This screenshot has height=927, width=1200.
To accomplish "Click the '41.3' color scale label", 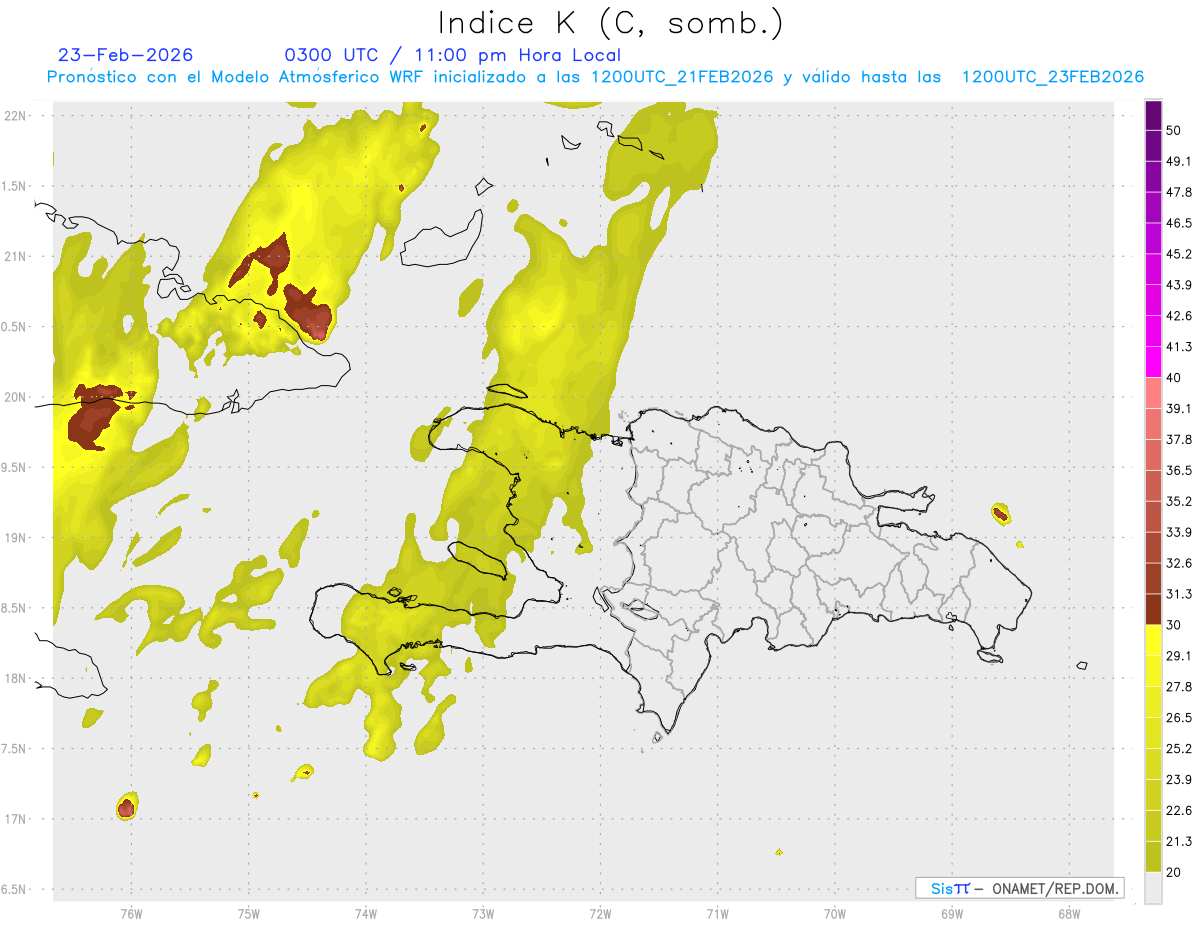I will click(1179, 347).
